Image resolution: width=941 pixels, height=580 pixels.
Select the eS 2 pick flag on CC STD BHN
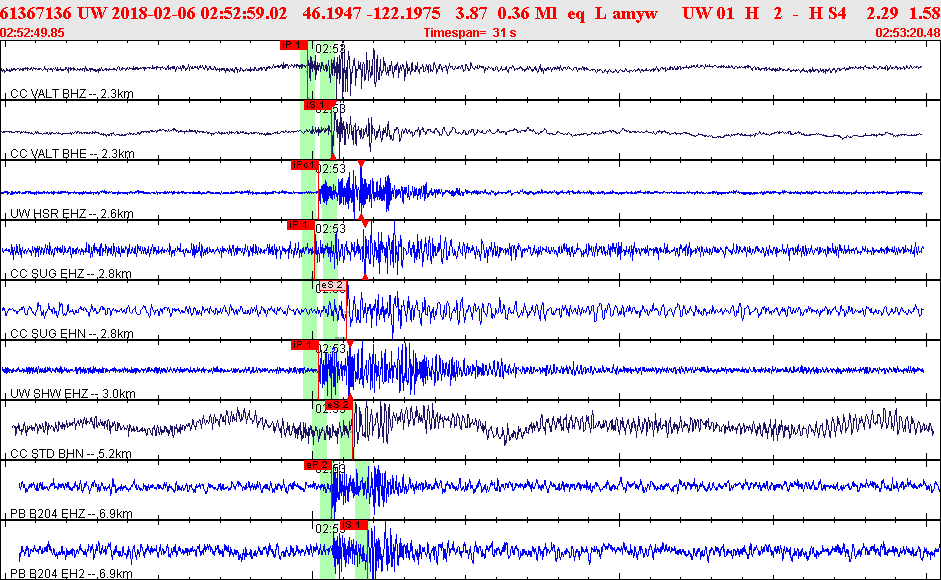tap(338, 405)
